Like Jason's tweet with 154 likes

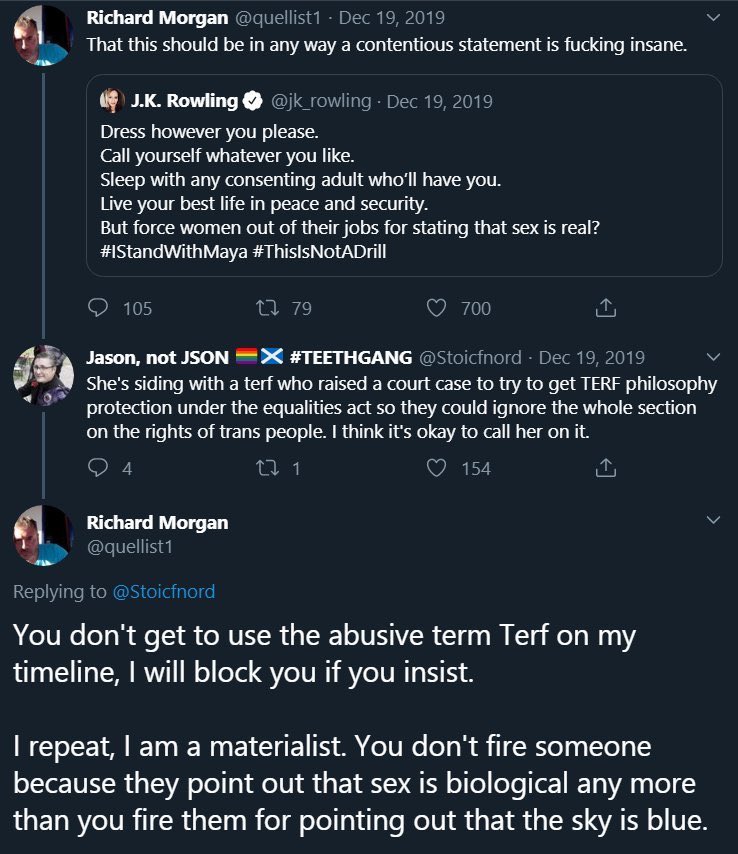click(x=436, y=467)
